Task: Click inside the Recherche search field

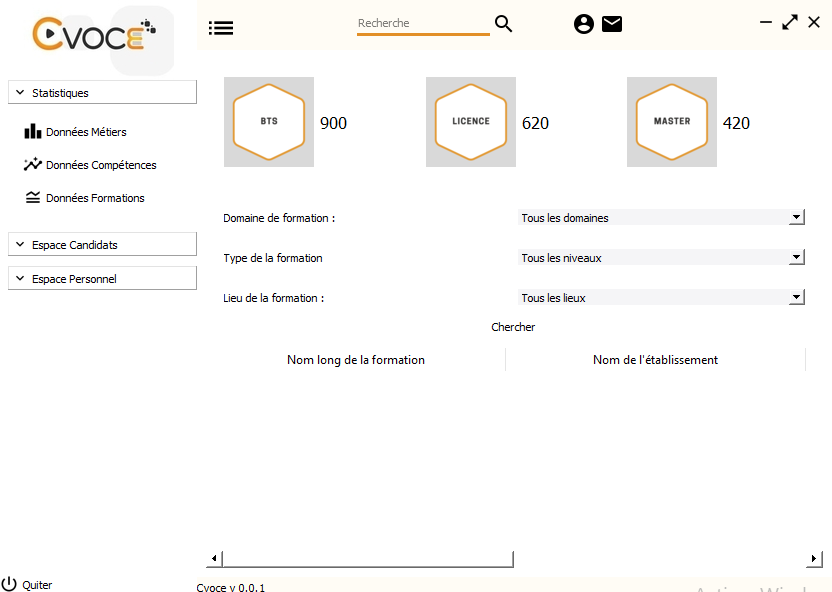Action: [x=420, y=23]
